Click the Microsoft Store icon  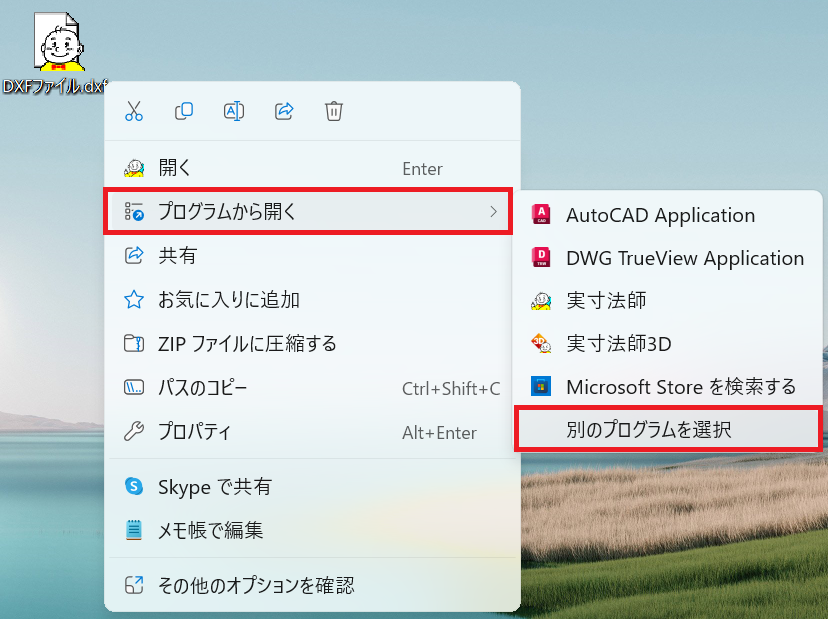[x=541, y=386]
